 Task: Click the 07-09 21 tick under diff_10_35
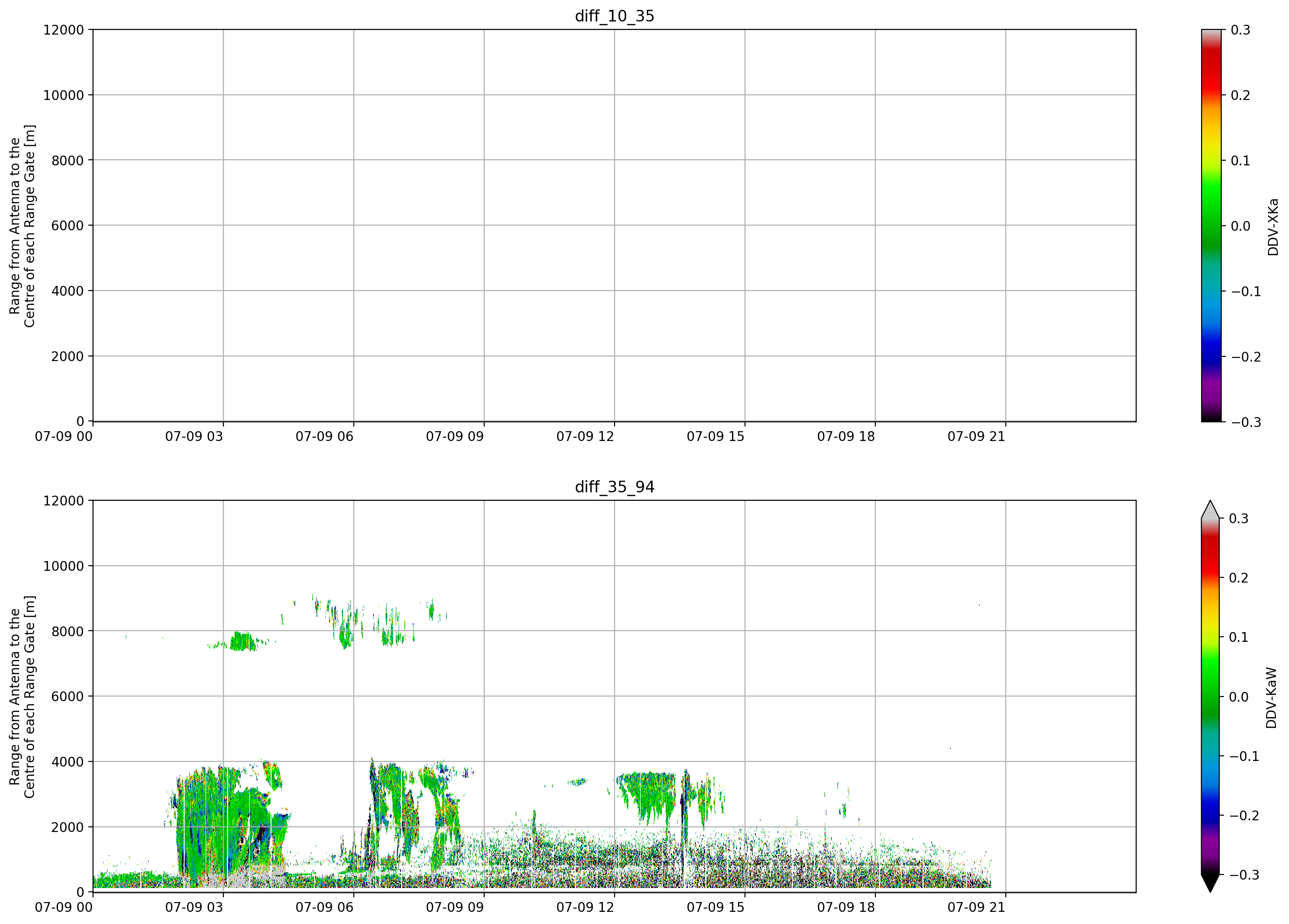click(x=976, y=437)
